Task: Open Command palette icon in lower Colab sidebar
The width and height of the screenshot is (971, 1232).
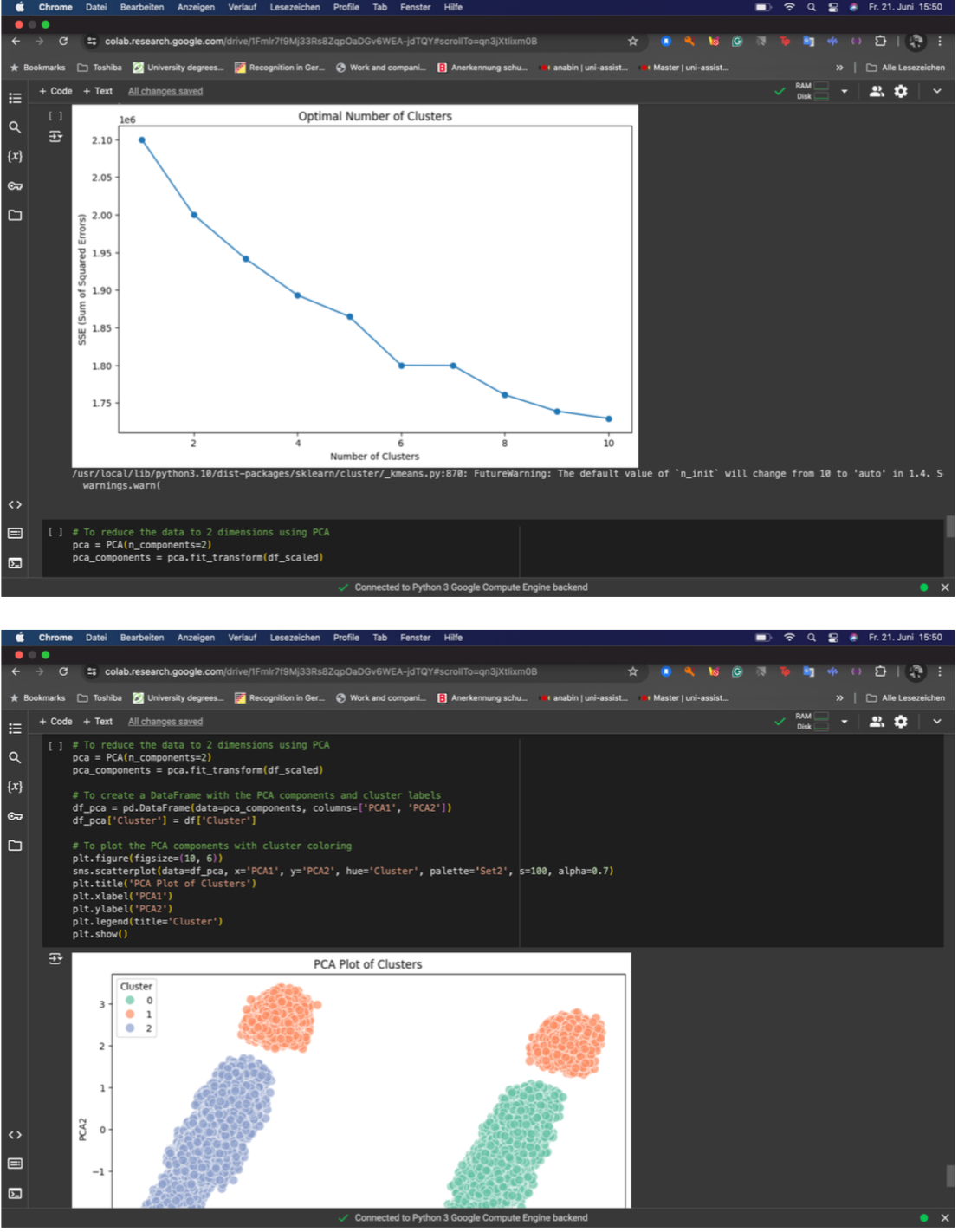Action: [15, 1164]
